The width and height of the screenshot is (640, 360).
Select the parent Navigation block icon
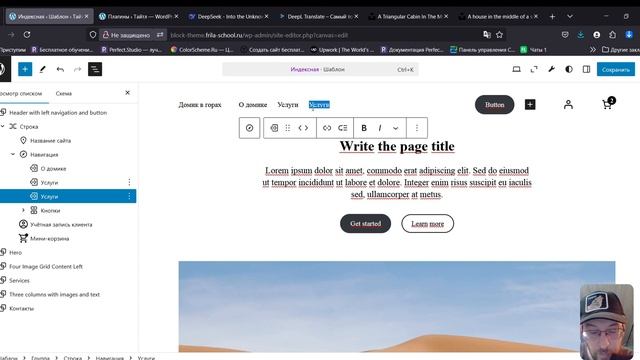click(x=249, y=128)
